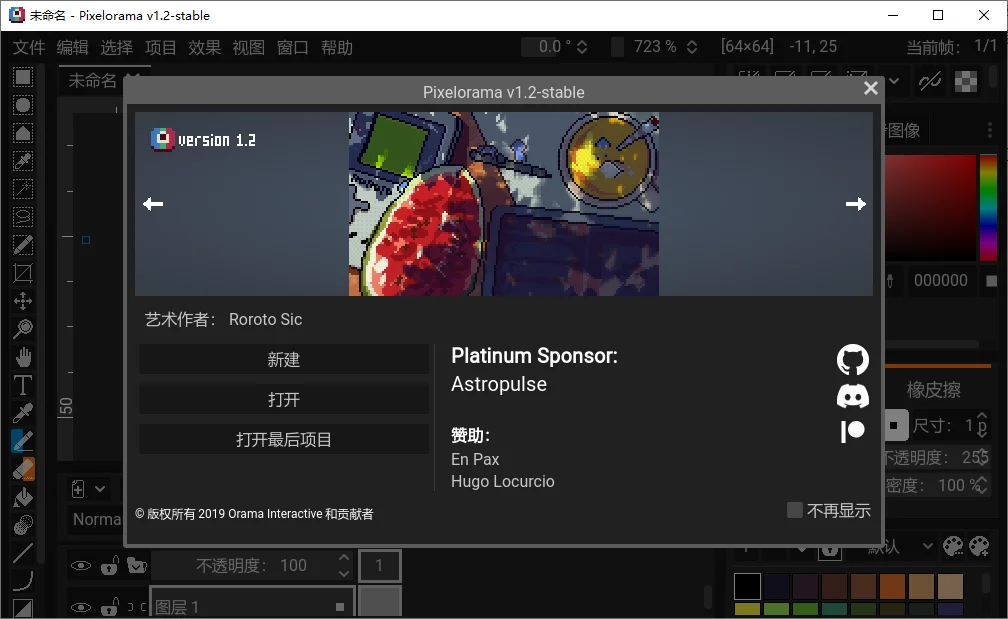The image size is (1008, 619).
Task: Select the Lasso selection tool
Action: click(22, 217)
